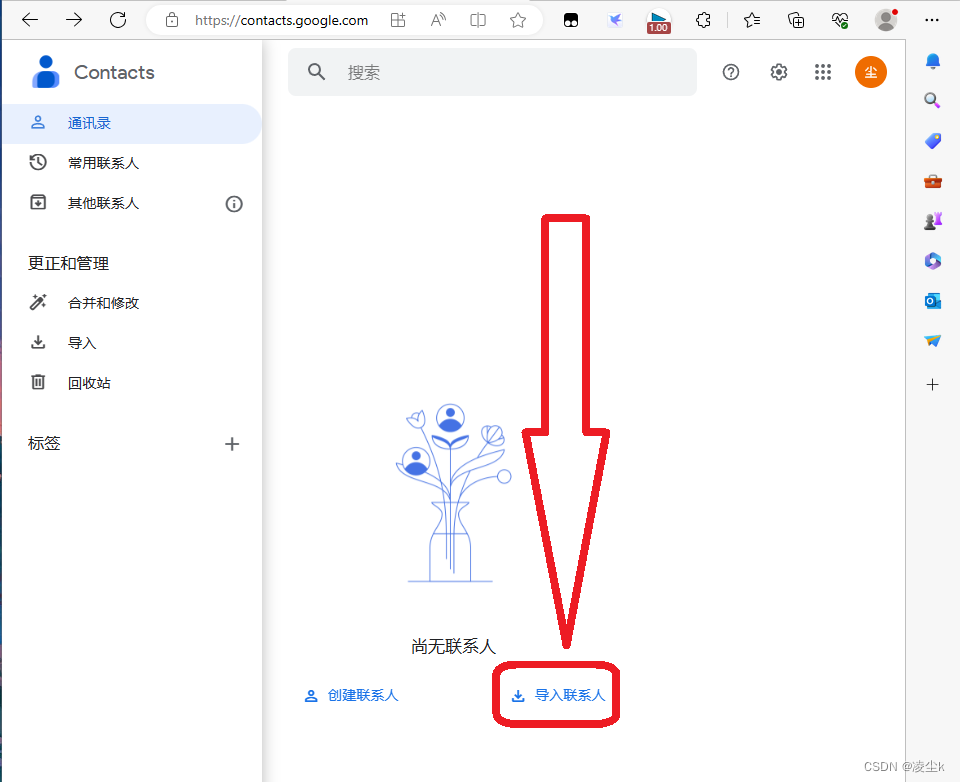Select 通讯录 in sidebar
The width and height of the screenshot is (960, 782).
(132, 124)
